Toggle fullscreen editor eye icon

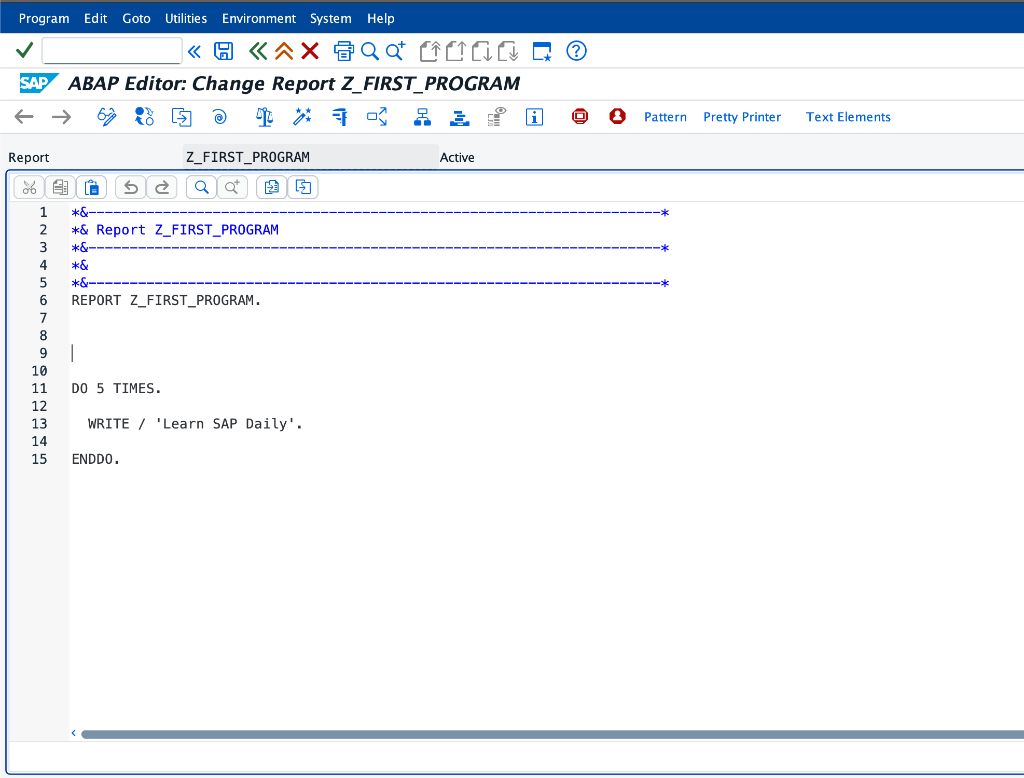pyautogui.click(x=497, y=117)
